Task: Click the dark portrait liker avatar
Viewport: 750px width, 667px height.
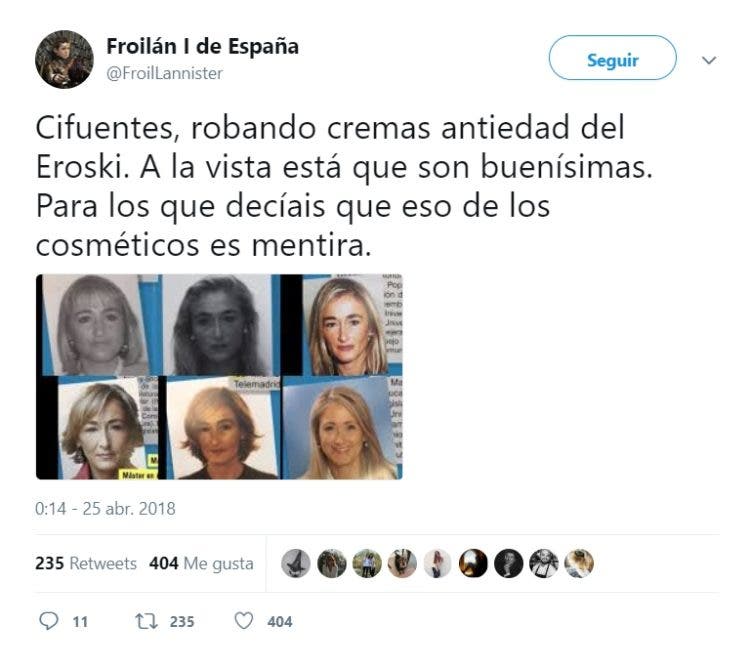Action: (508, 563)
